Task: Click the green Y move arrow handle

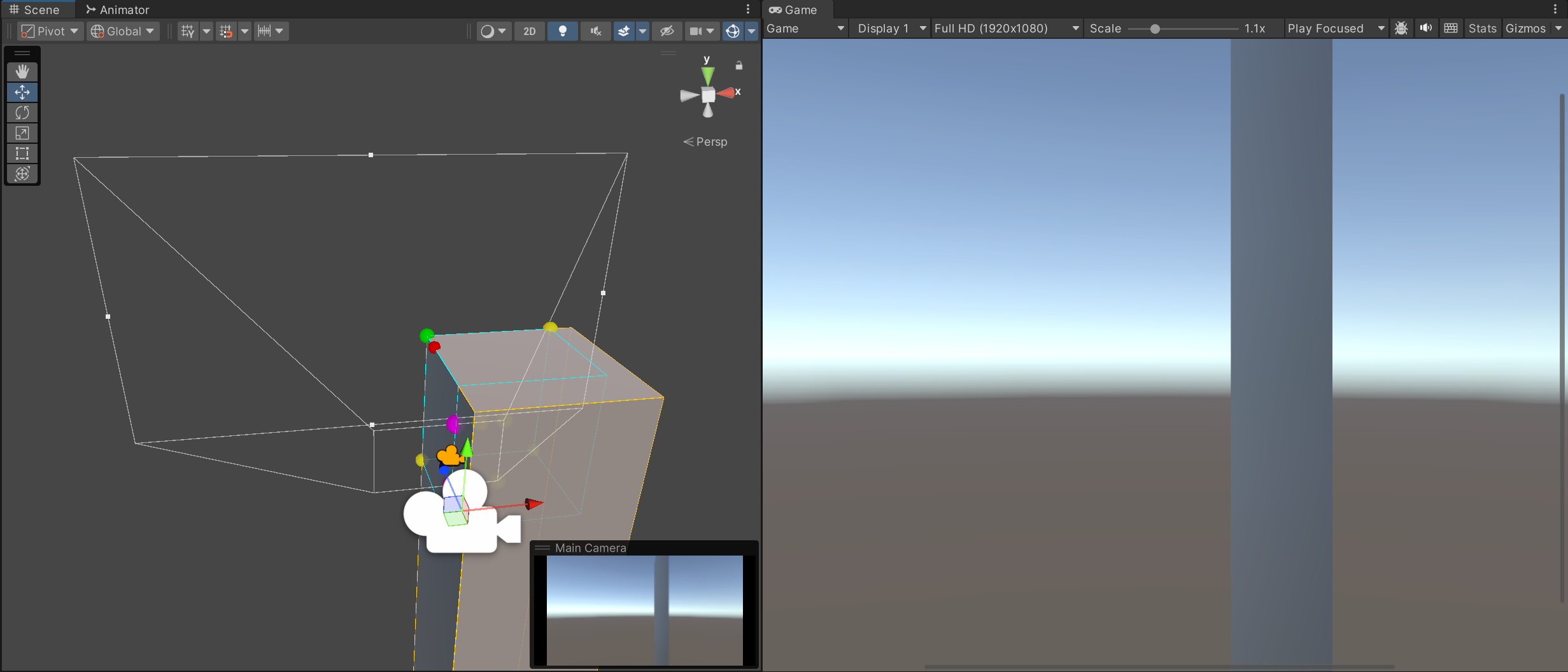Action: coord(467,448)
